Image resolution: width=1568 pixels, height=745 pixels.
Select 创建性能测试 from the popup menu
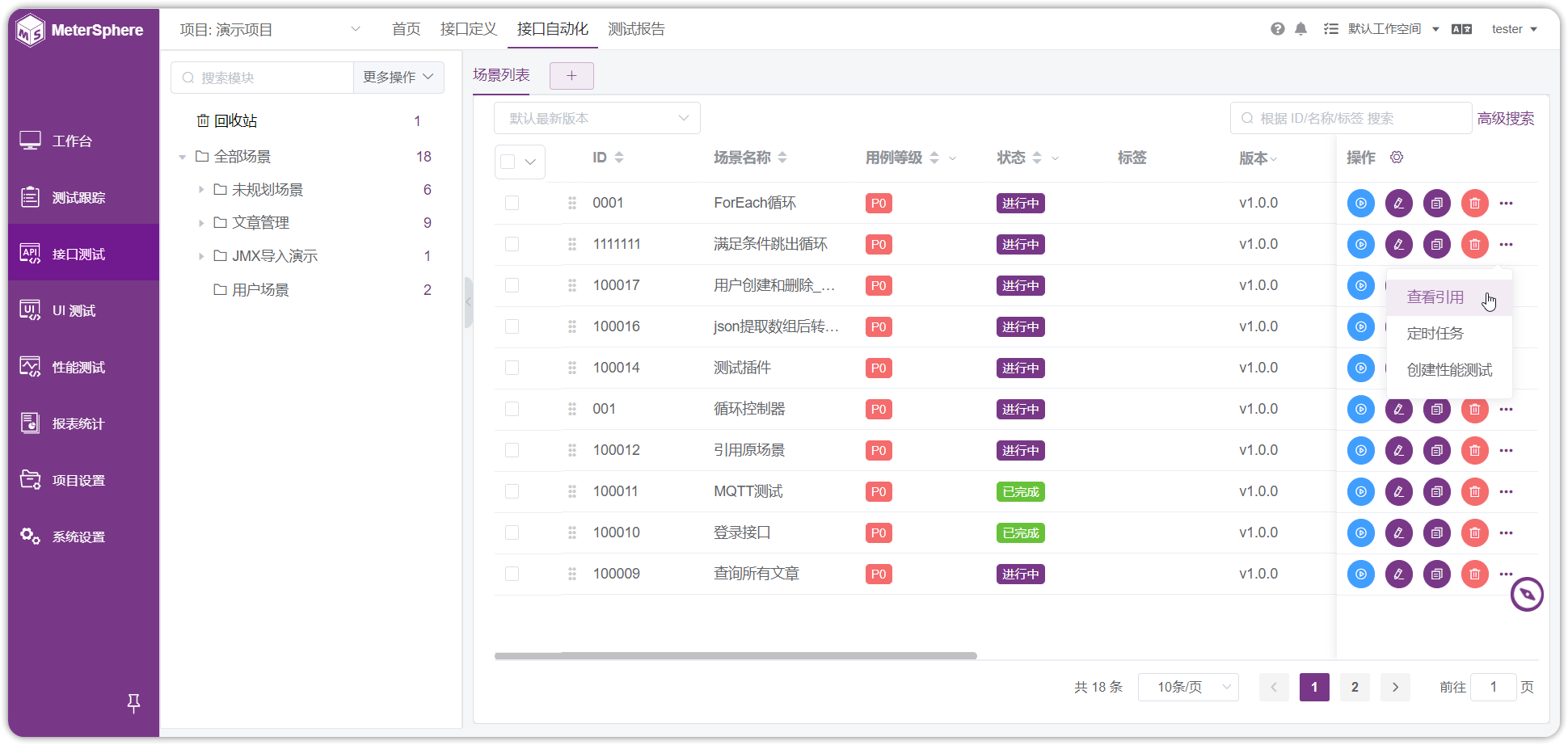(1449, 370)
